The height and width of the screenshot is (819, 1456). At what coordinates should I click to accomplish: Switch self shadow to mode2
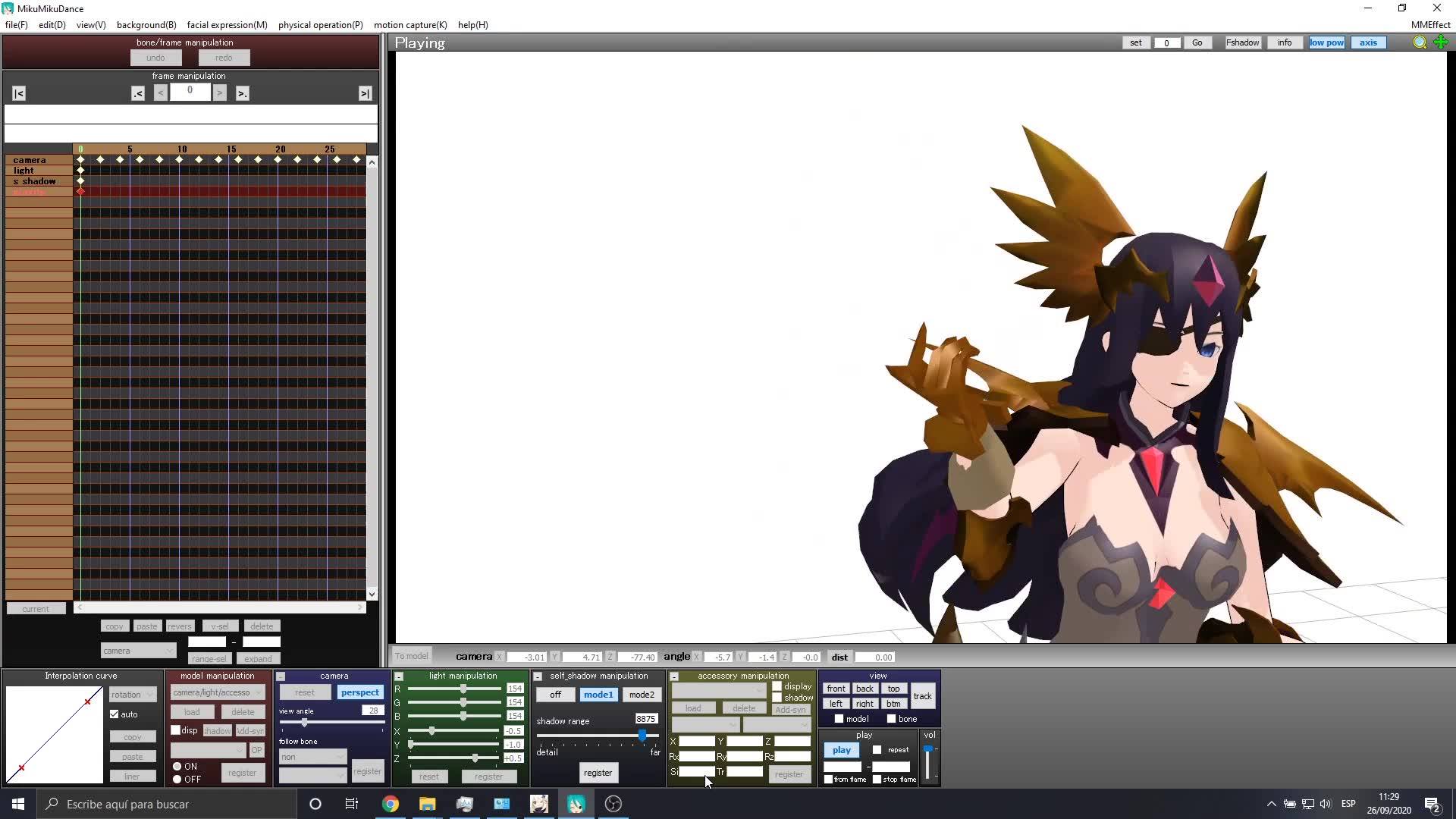pos(642,695)
